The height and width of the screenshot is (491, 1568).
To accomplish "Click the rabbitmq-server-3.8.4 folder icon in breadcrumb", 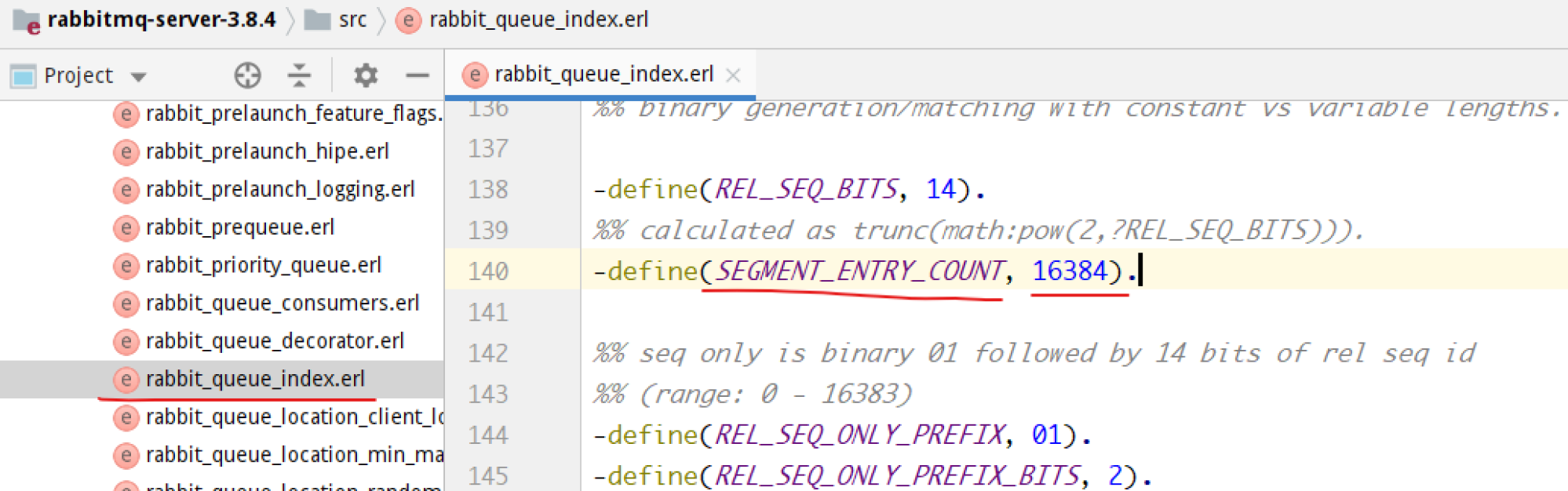I will 27,20.
